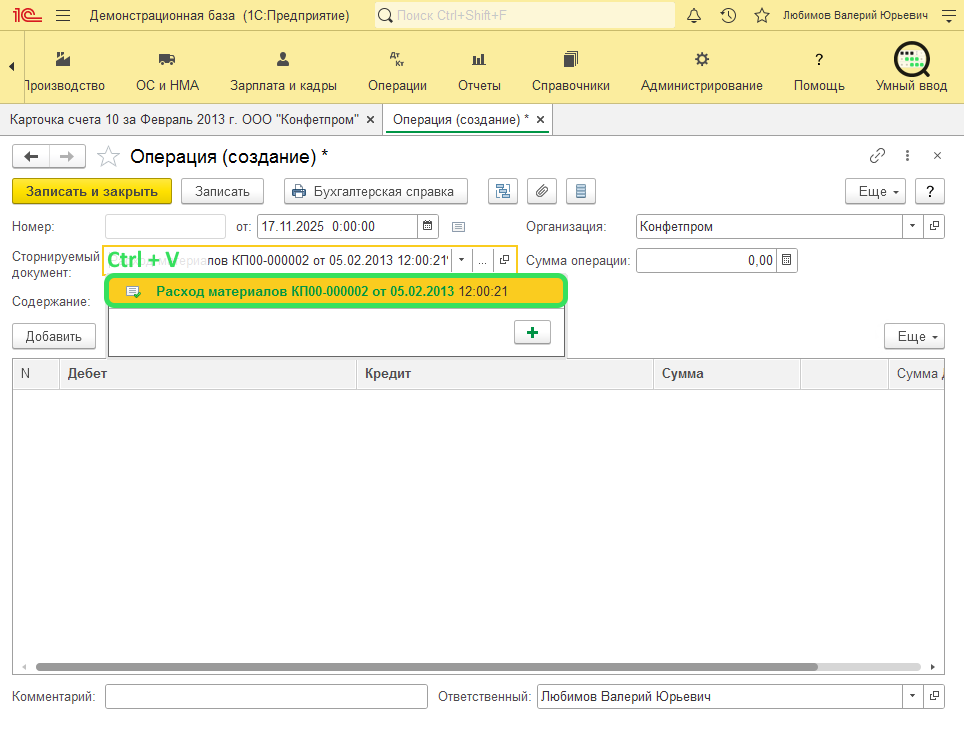
Task: Open help with the question mark button
Action: click(930, 191)
